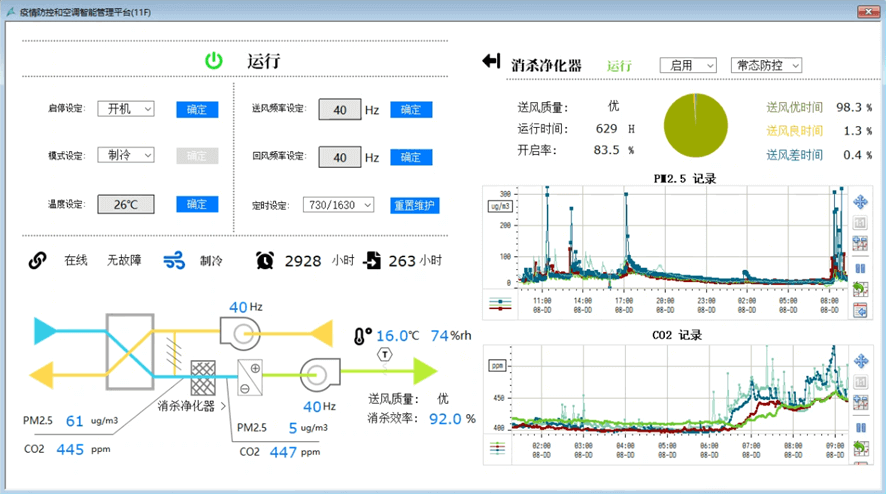This screenshot has height=494, width=886.
Task: Click the green undo icon on PM2.5 chart
Action: click(859, 289)
